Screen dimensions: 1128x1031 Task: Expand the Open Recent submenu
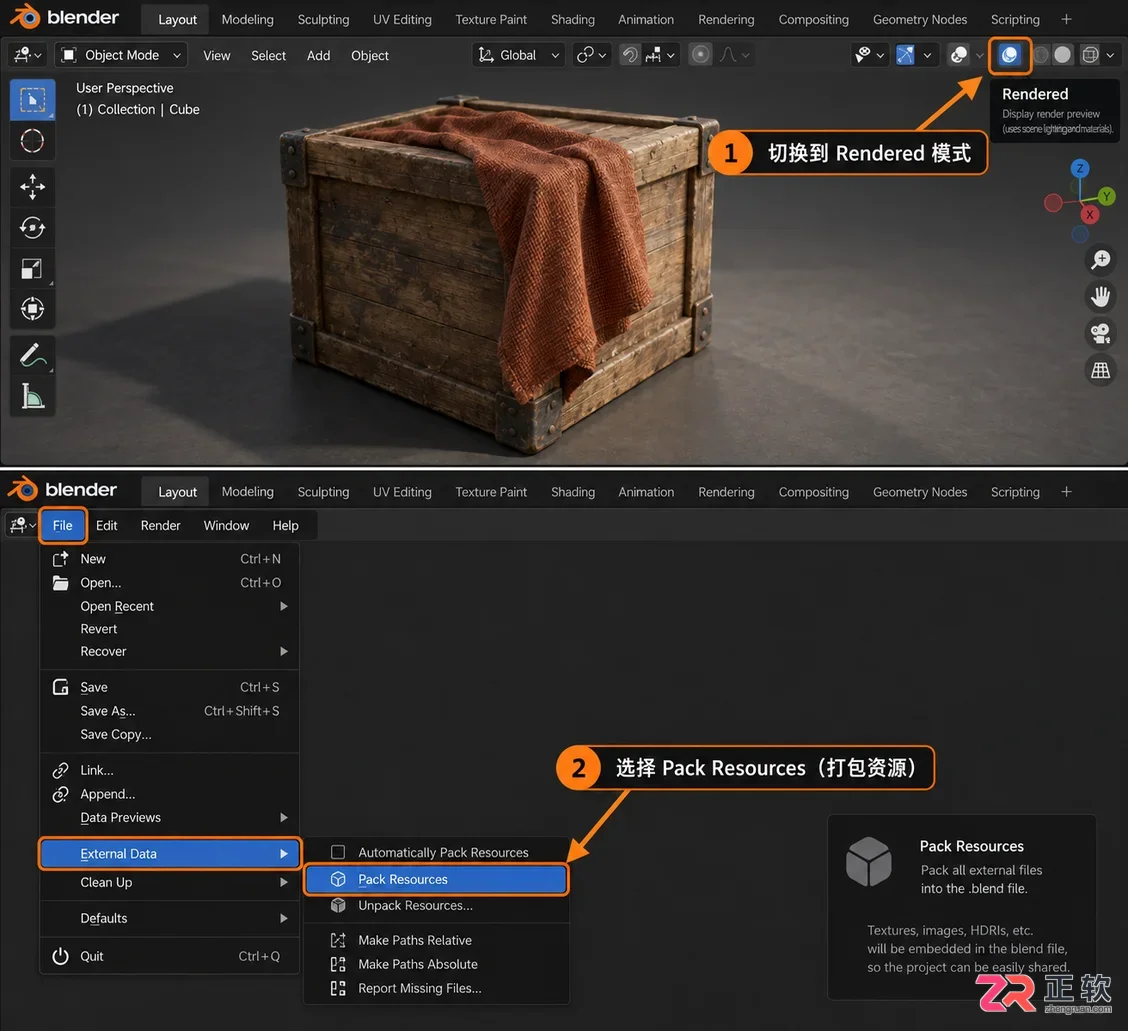pos(170,607)
